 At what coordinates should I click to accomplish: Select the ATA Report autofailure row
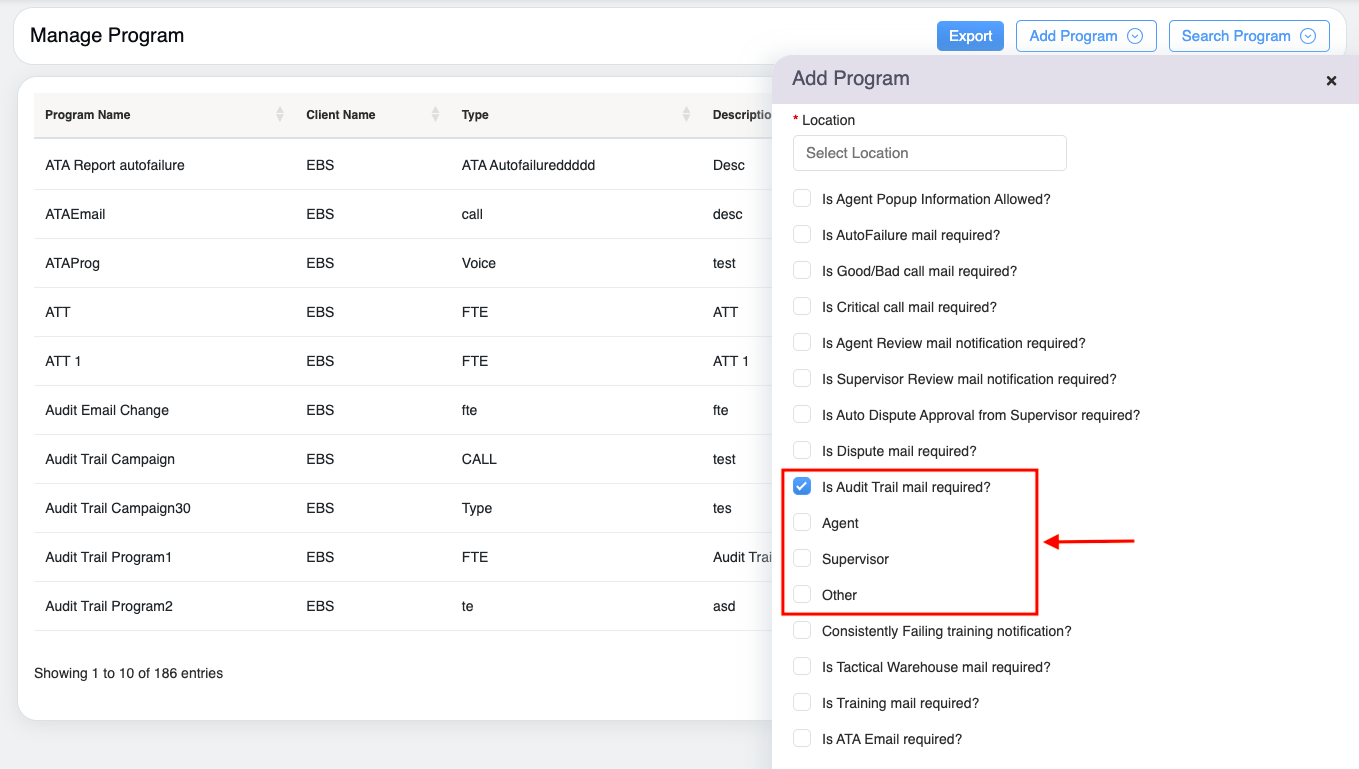[115, 165]
